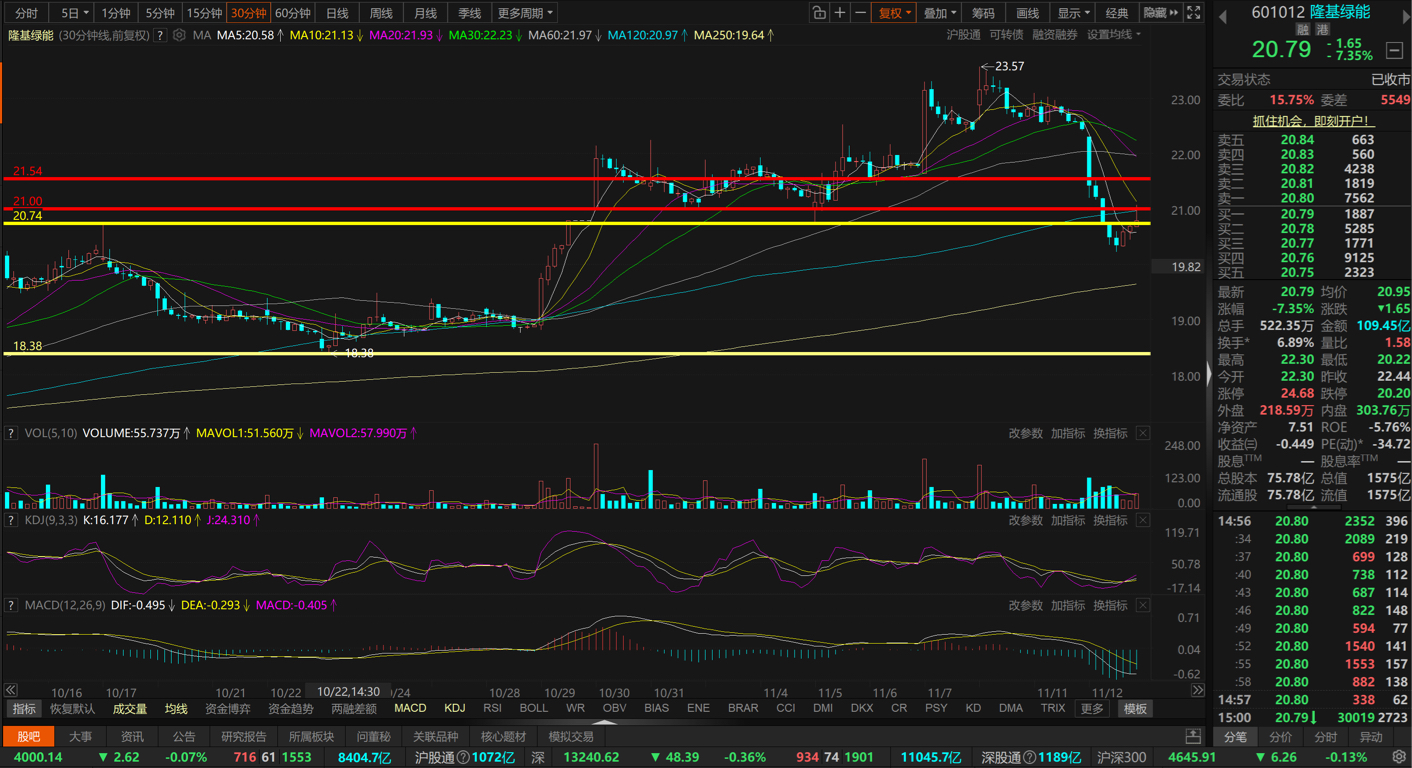The width and height of the screenshot is (1412, 768).
Task: Click 加指标 in KDJ panel
Action: pos(1068,520)
